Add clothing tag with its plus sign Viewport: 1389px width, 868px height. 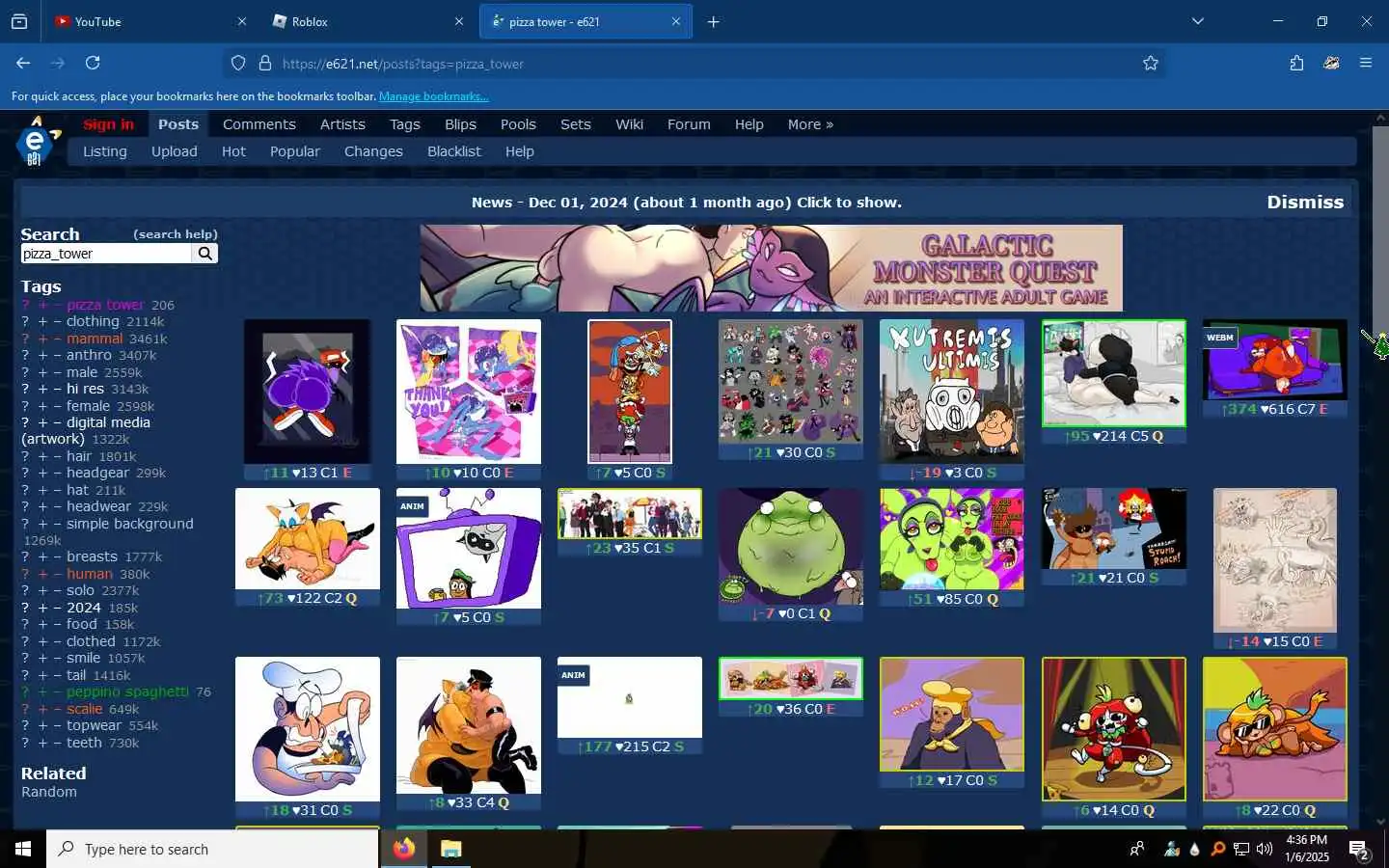42,321
